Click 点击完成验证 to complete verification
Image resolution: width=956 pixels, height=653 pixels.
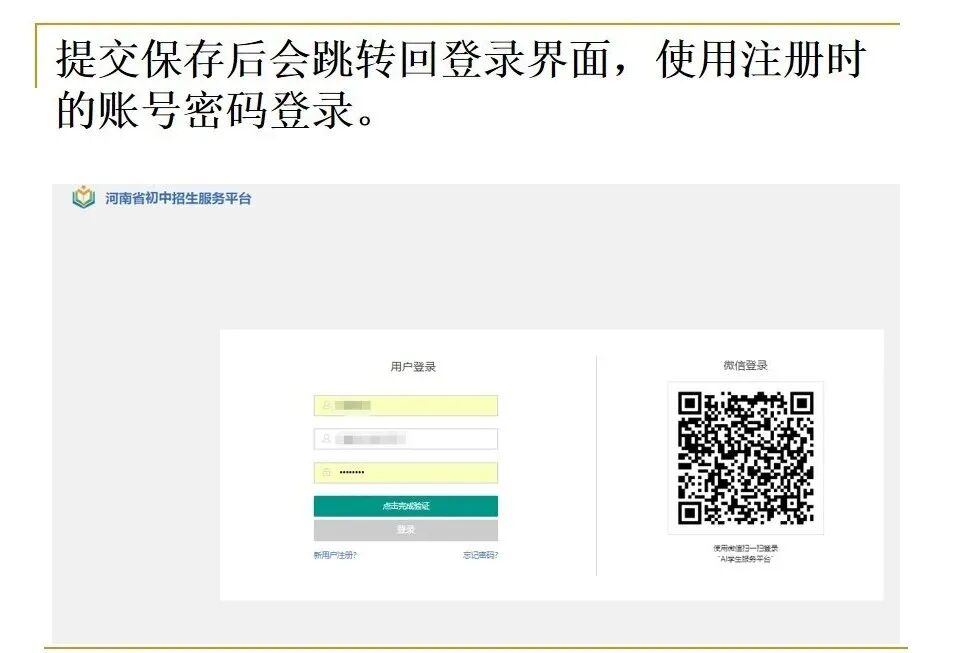[405, 505]
